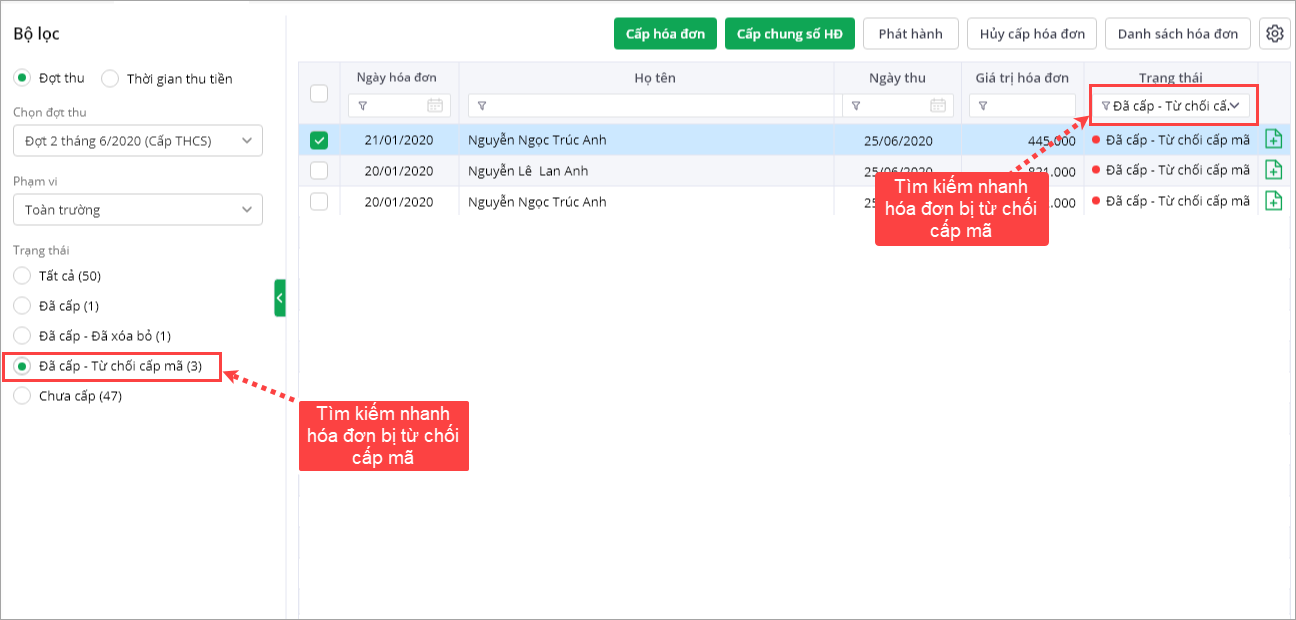
Task: Click funnel icon in Ngày hóa đơn filter
Action: (362, 105)
